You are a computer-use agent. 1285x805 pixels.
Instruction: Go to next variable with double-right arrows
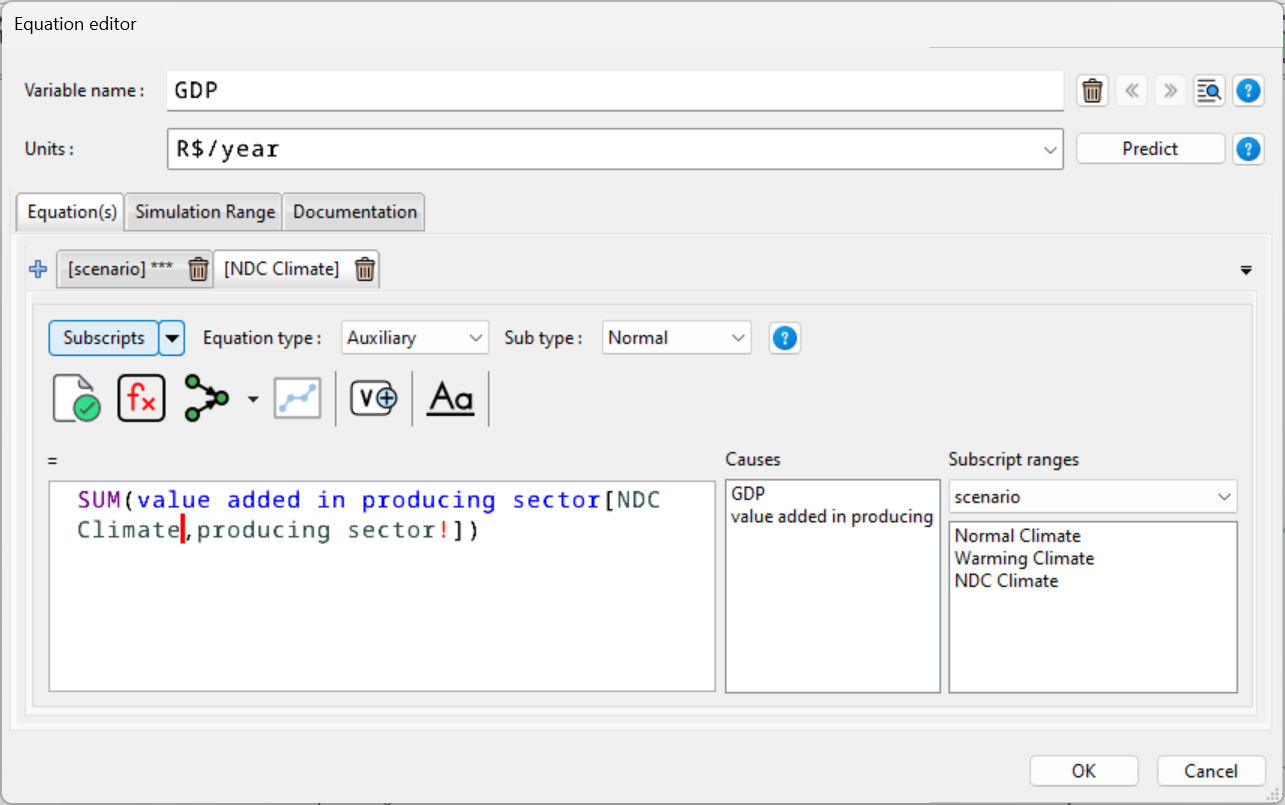point(1169,91)
